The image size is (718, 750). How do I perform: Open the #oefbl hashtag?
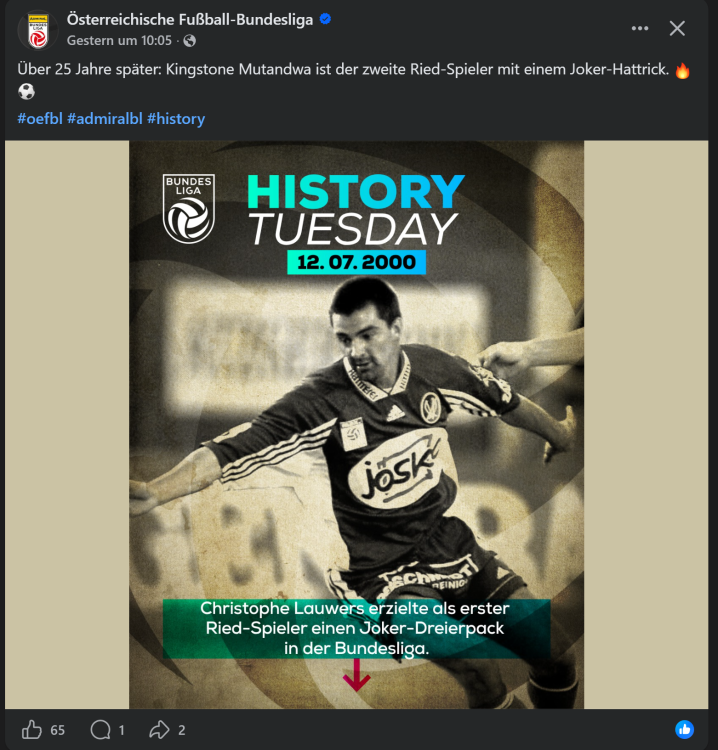click(x=40, y=119)
